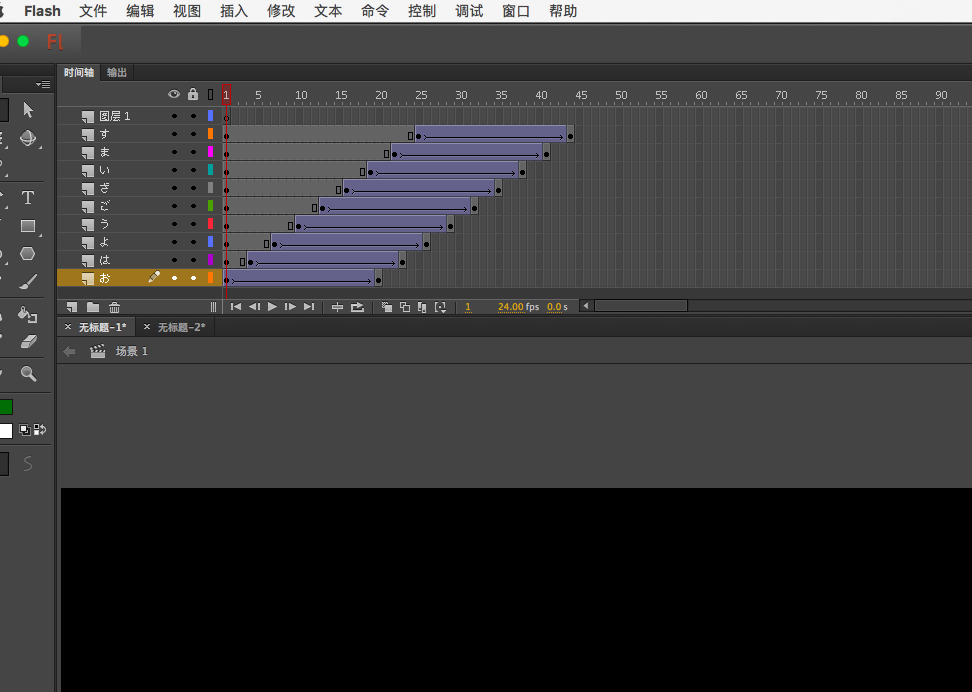Click frame 30 on the timeline ruler
Screen dimensions: 972x692
pyautogui.click(x=461, y=95)
